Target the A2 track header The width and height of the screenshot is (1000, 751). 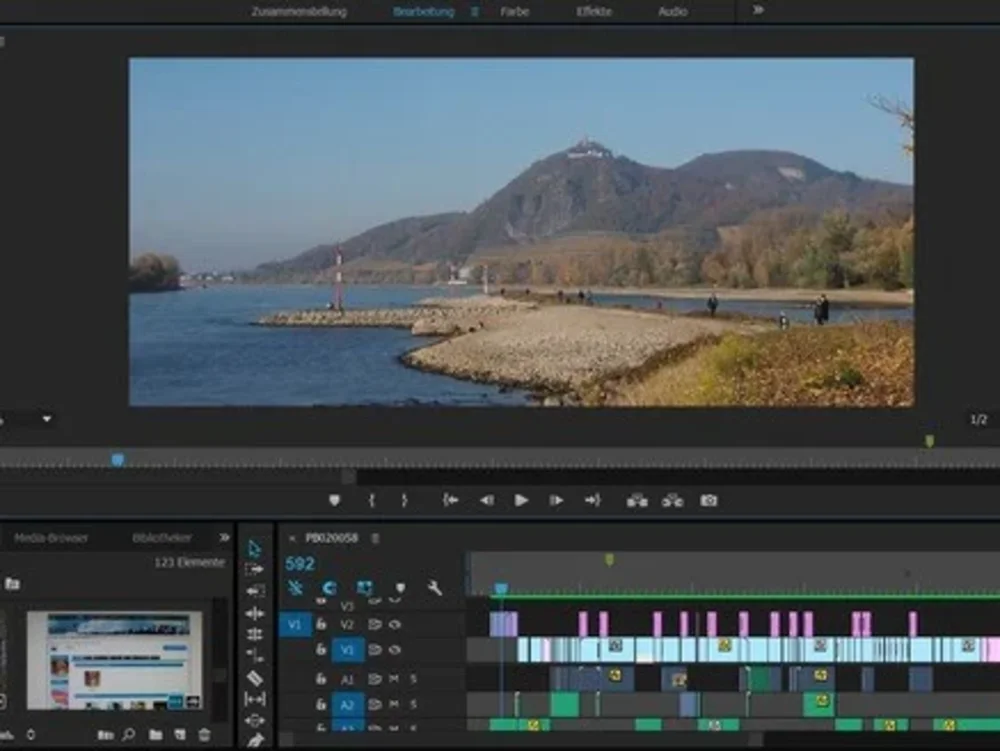(x=348, y=704)
